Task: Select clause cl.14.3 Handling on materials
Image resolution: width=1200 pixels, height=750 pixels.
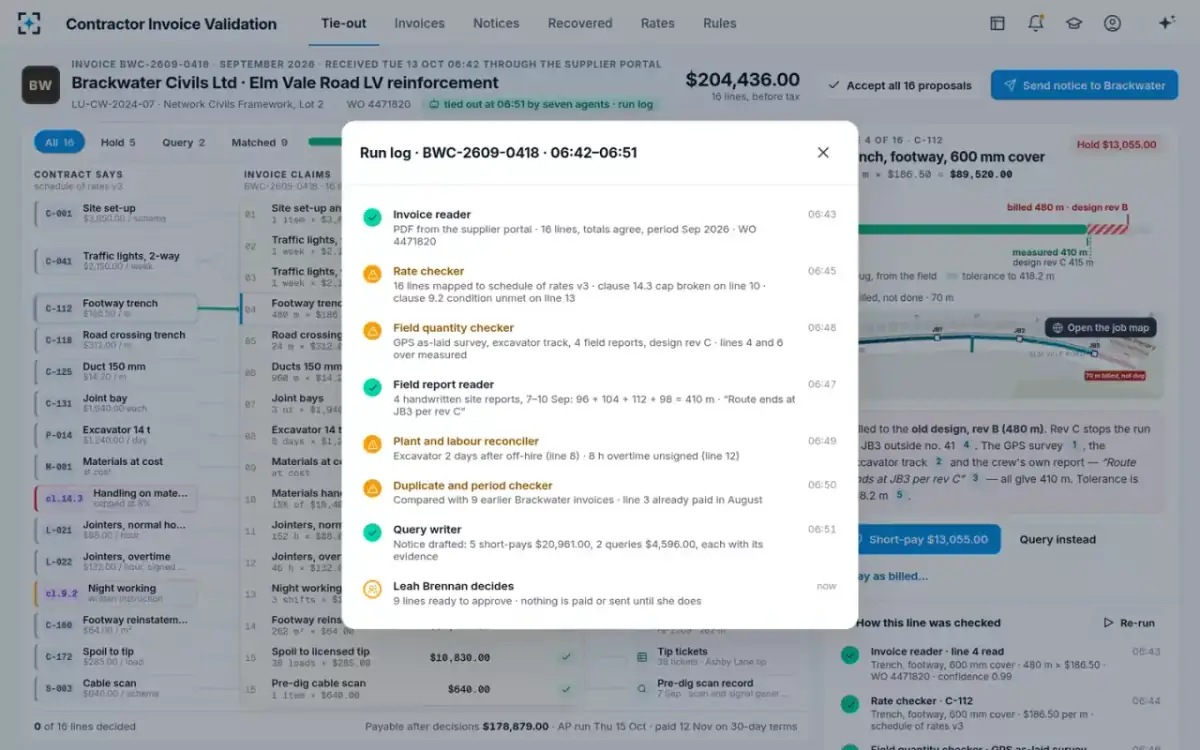Action: click(116, 498)
